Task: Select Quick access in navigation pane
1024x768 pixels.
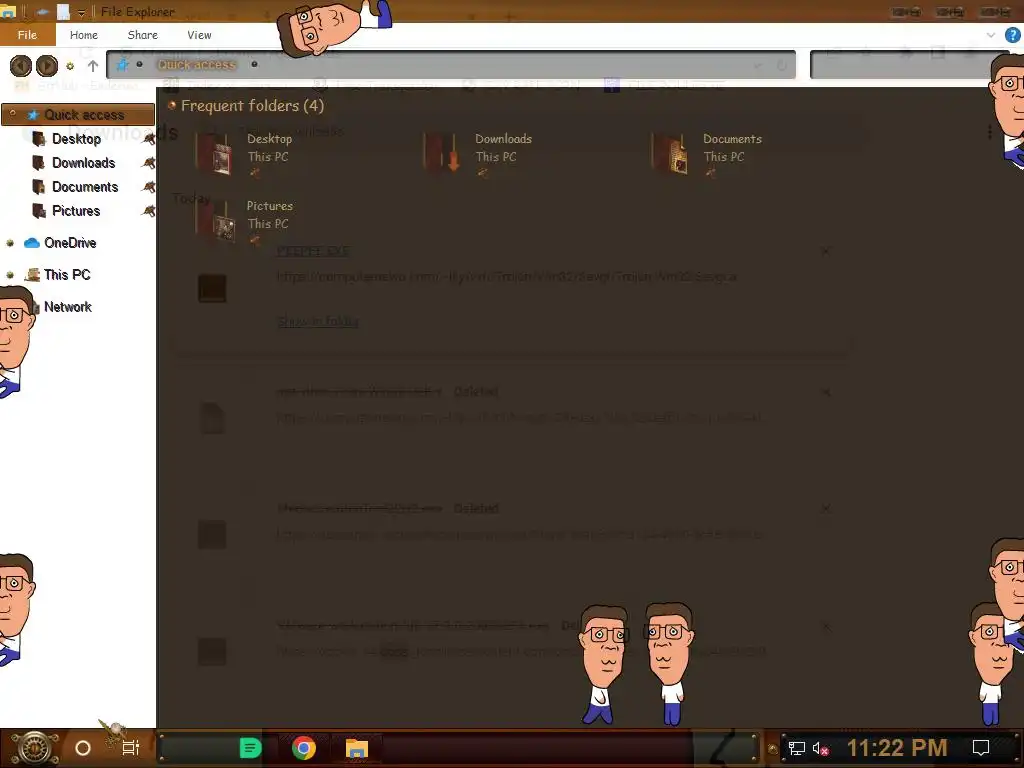Action: pos(84,115)
